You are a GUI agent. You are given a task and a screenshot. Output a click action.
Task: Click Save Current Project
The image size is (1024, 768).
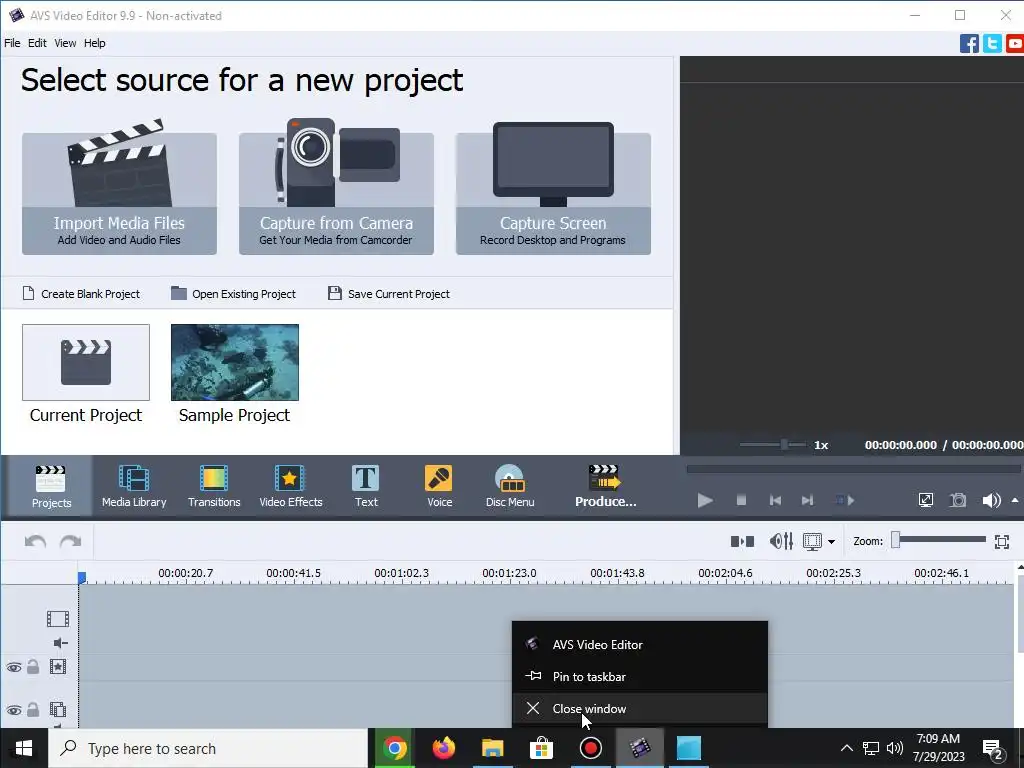(389, 294)
